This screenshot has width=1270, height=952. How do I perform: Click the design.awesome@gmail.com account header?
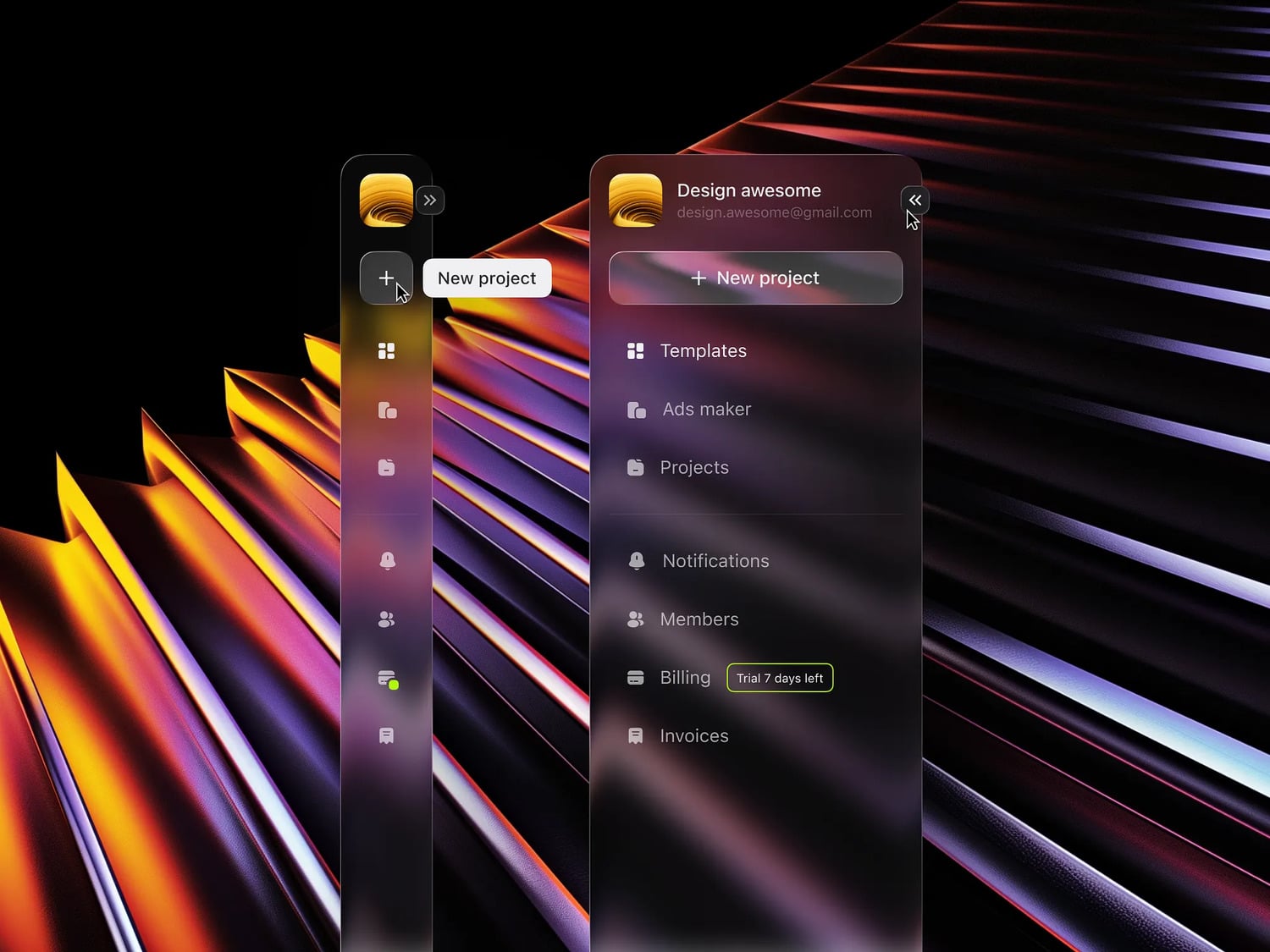[774, 212]
